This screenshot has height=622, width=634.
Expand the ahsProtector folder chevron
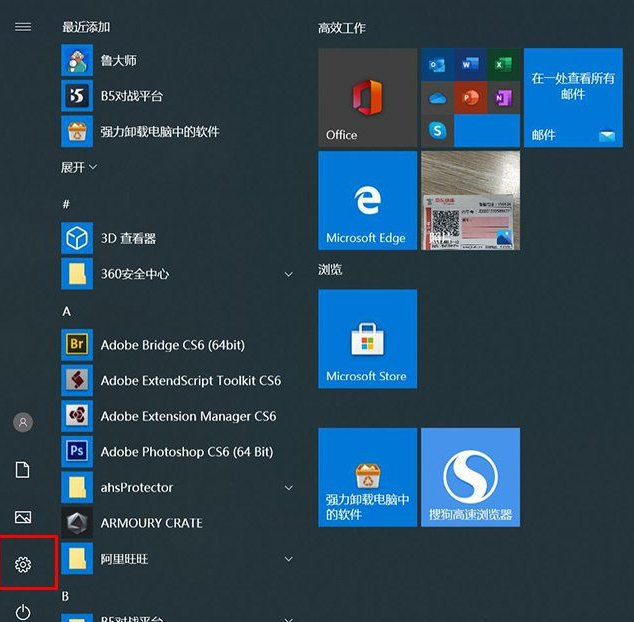(288, 488)
